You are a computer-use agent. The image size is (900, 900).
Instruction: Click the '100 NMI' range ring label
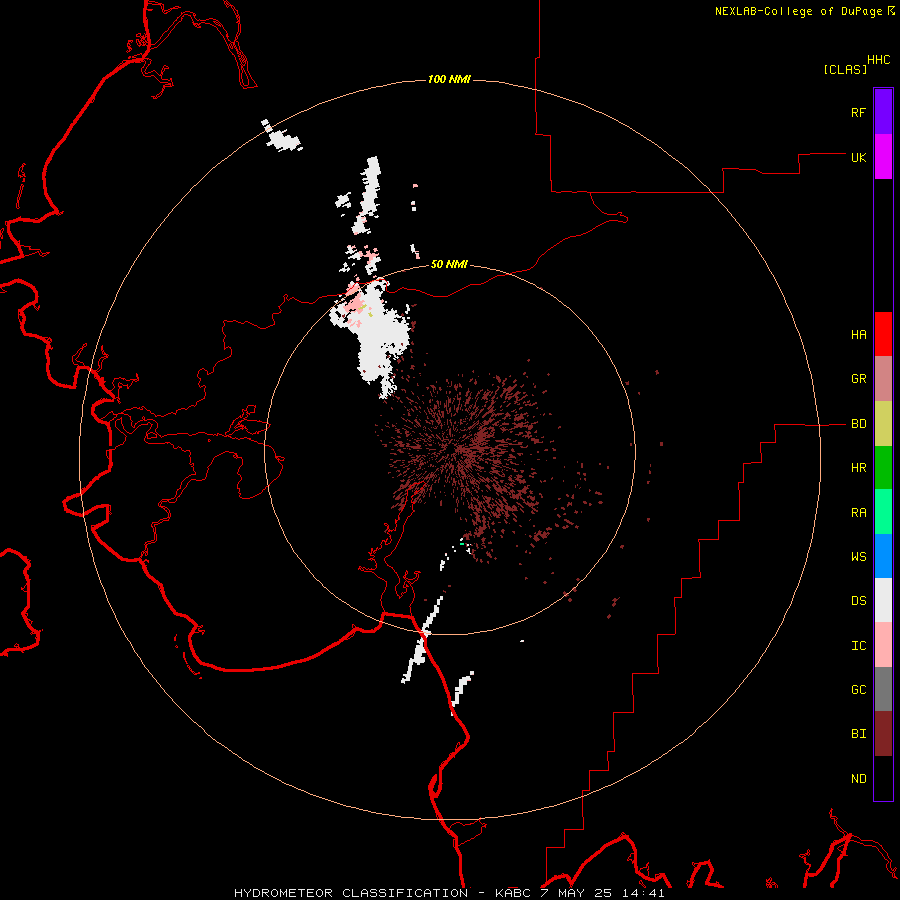(449, 79)
